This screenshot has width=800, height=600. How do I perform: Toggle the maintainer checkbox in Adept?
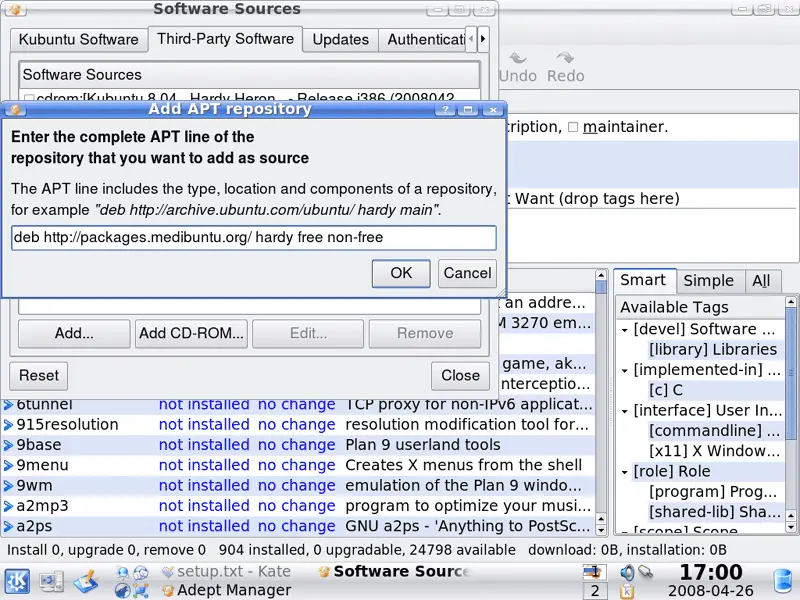pyautogui.click(x=573, y=127)
